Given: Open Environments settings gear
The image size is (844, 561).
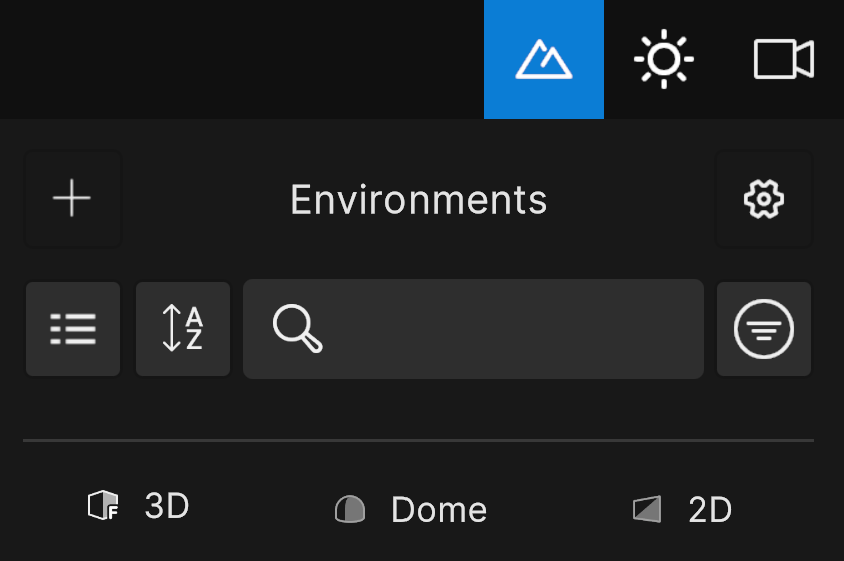Looking at the screenshot, I should pos(764,199).
